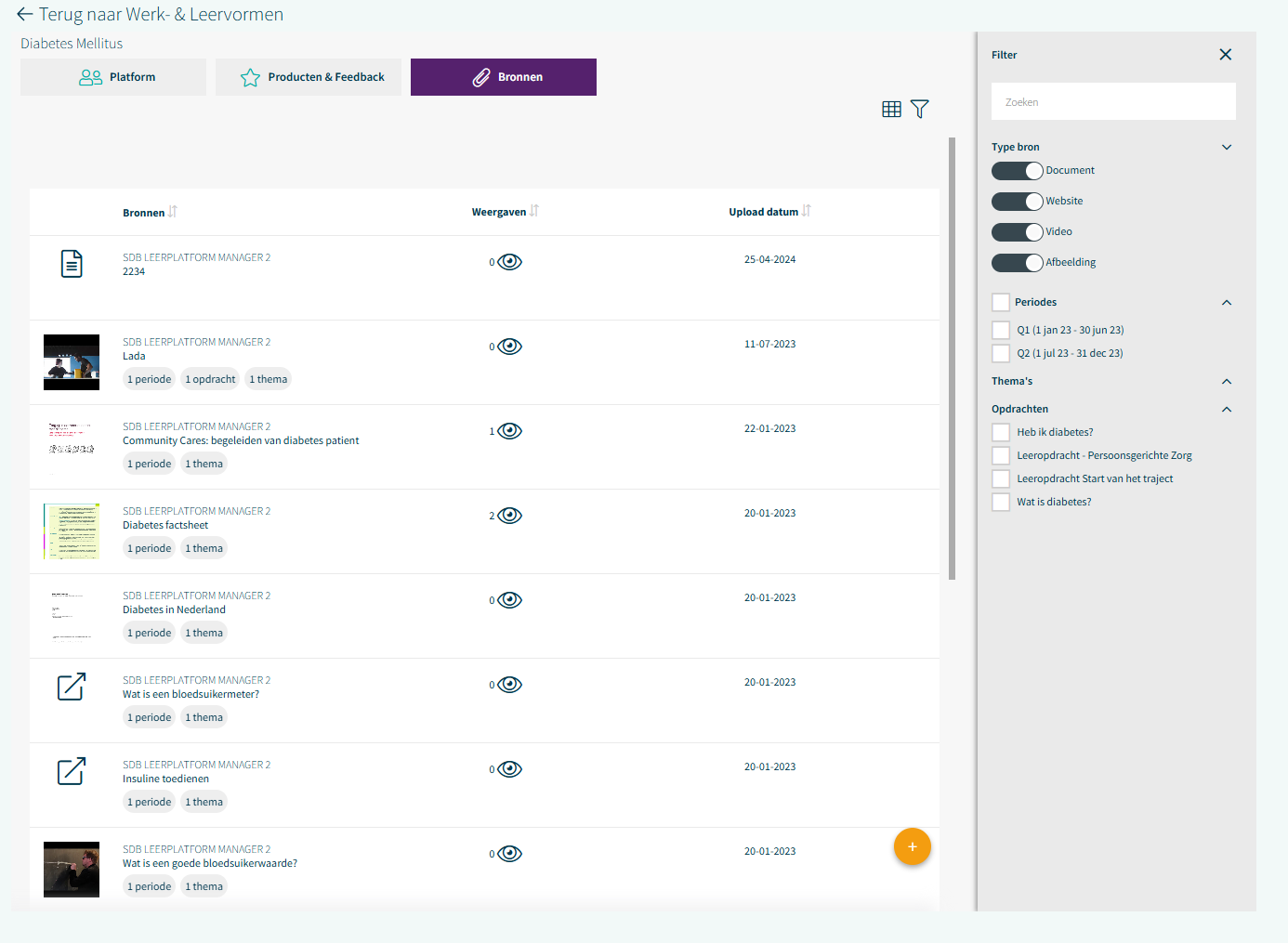
Task: Open the Producten & Feedback tab
Action: [x=309, y=77]
